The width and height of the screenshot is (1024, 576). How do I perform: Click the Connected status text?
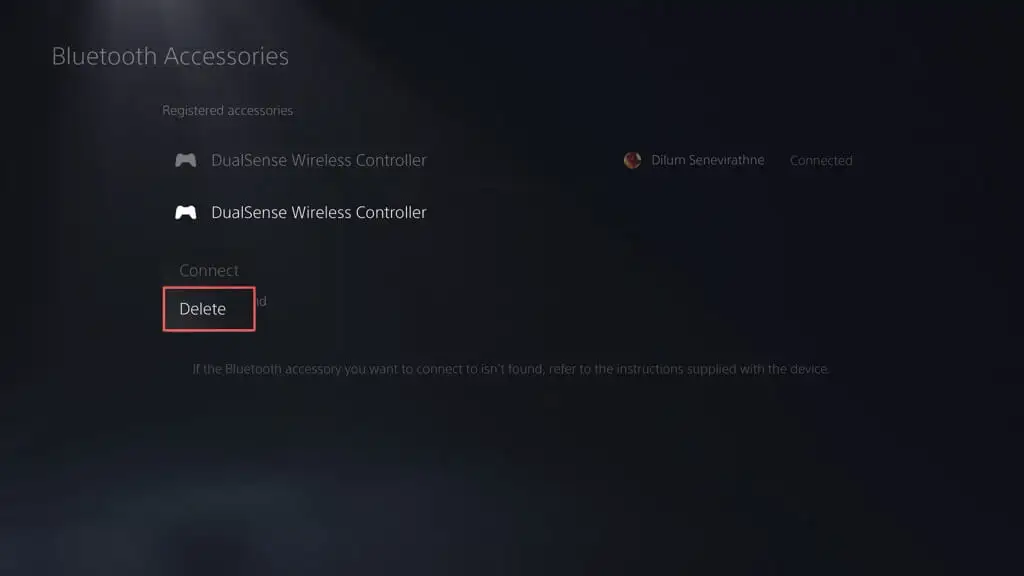click(x=821, y=160)
